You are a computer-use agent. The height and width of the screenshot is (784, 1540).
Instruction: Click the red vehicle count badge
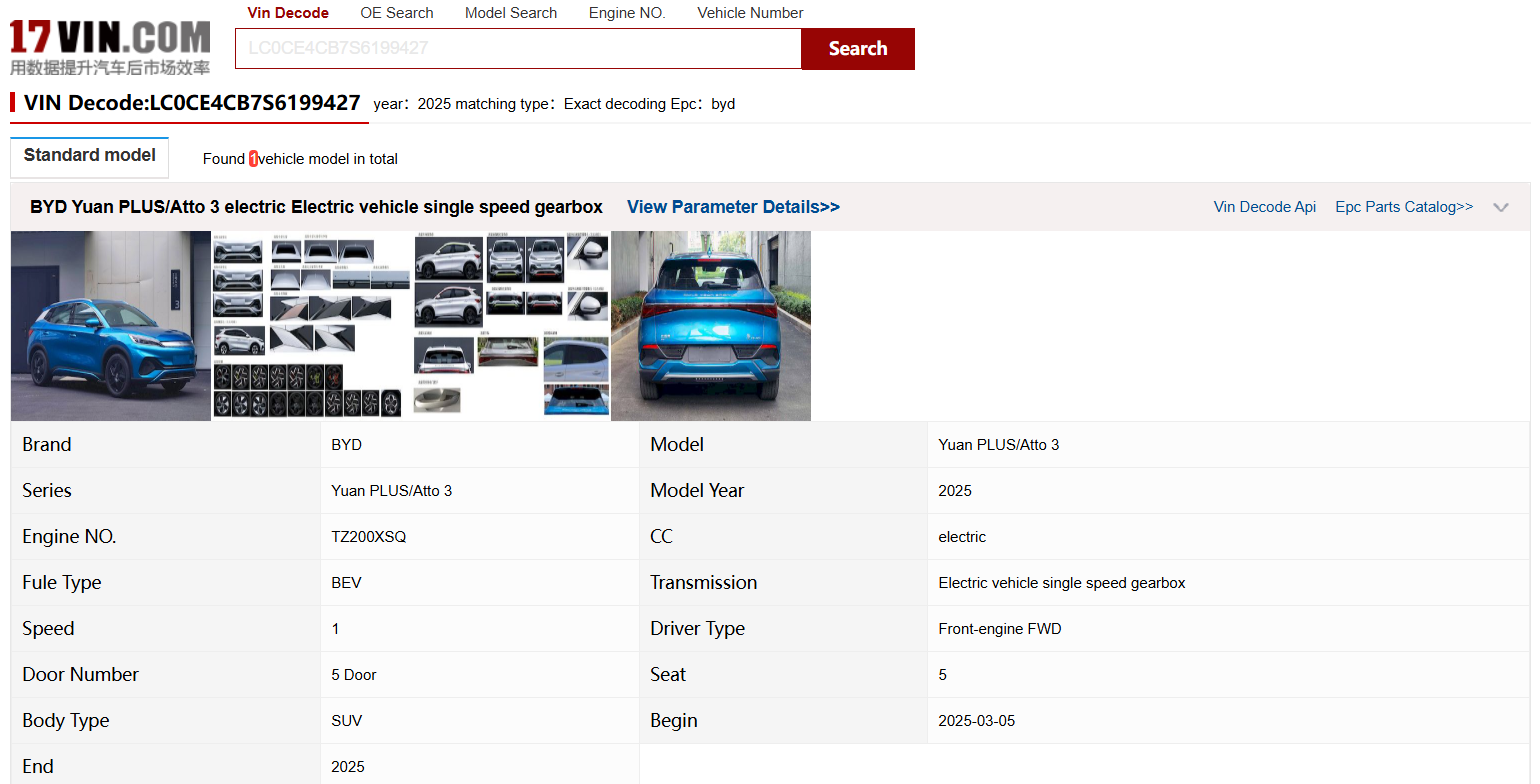click(x=254, y=159)
